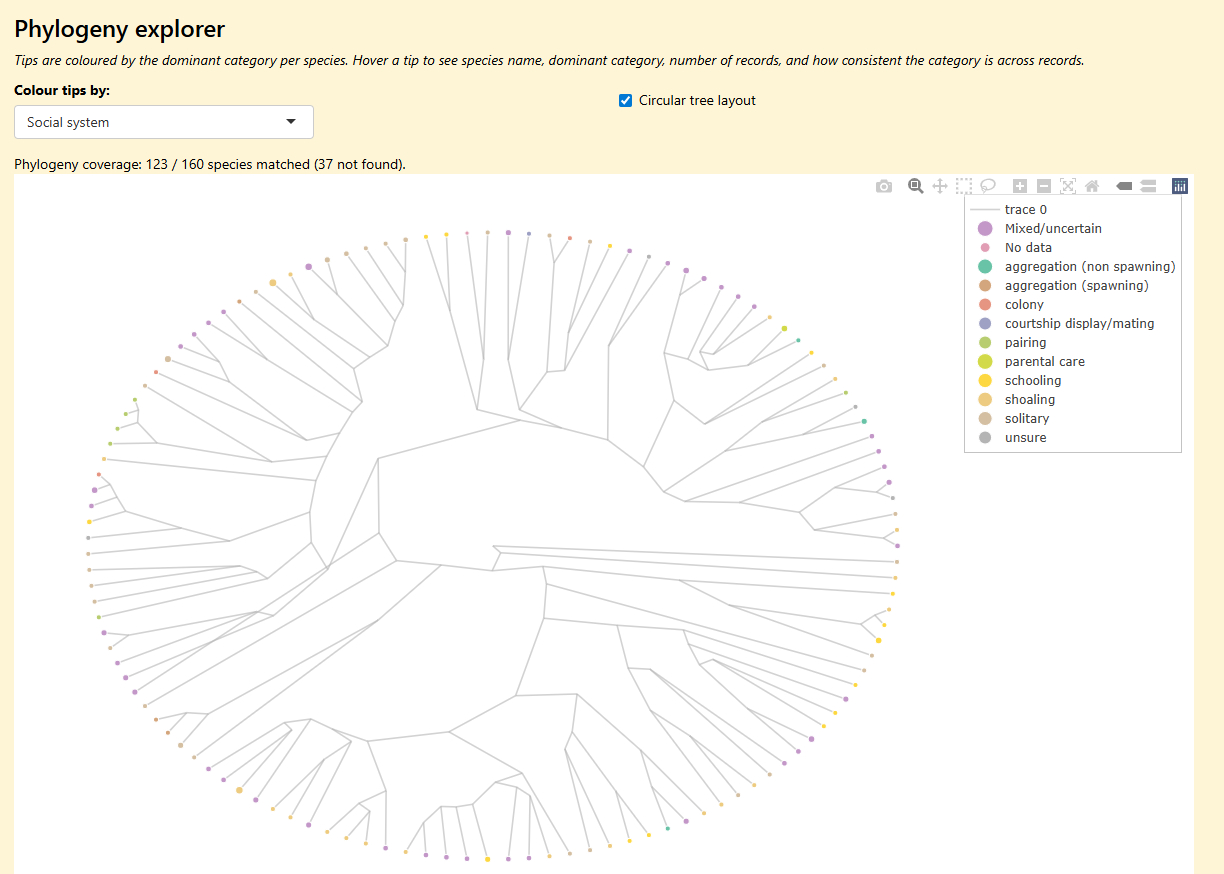This screenshot has width=1224, height=874.
Task: Click the Plotly logo icon
Action: [x=1180, y=186]
